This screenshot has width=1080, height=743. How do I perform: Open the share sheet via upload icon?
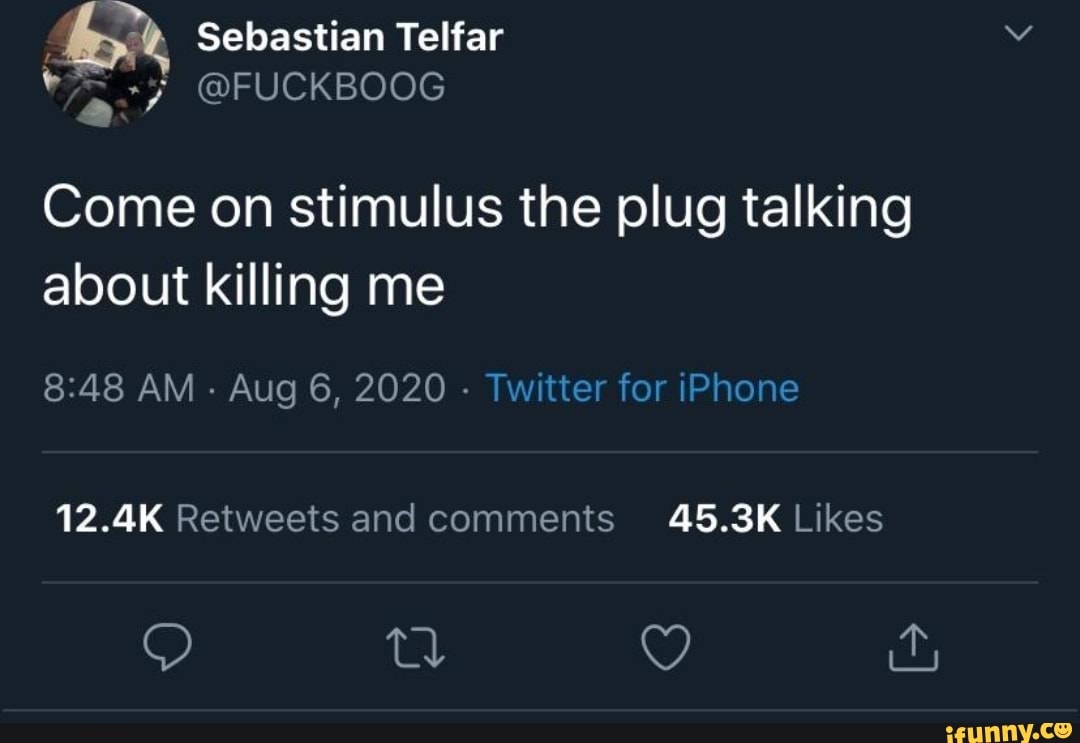click(911, 646)
